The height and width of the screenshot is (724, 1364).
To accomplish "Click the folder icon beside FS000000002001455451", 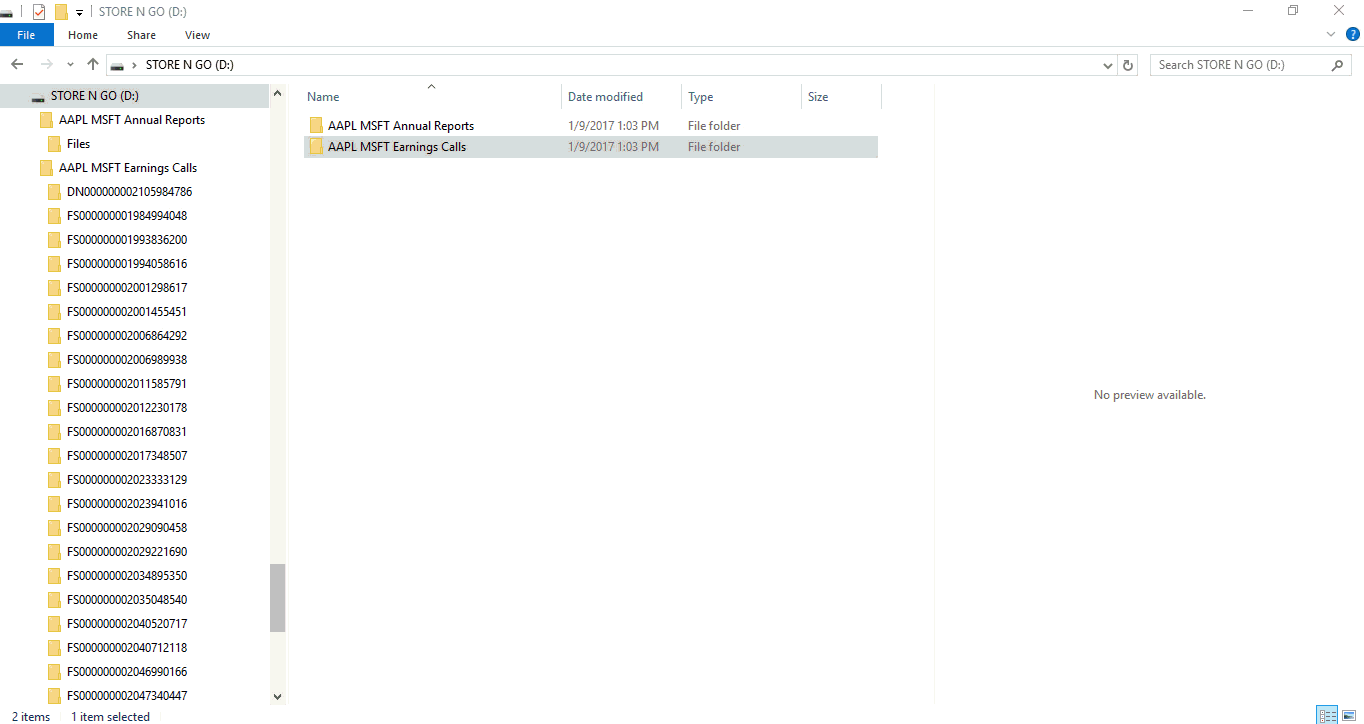I will point(54,312).
